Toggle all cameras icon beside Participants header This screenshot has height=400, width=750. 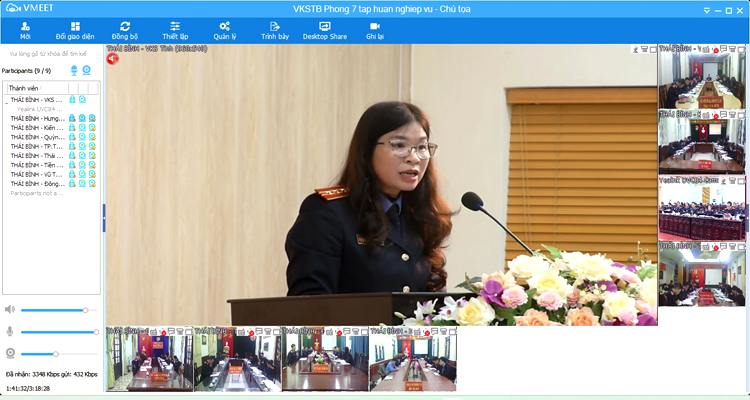pos(86,70)
